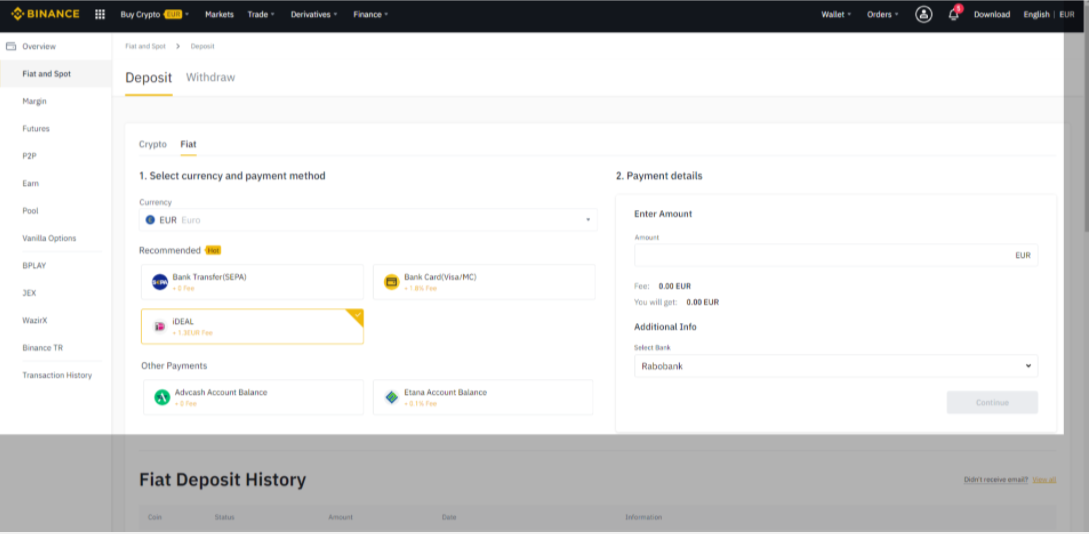
Task: Open the Select Bank Rabobank dropdown
Action: click(836, 366)
